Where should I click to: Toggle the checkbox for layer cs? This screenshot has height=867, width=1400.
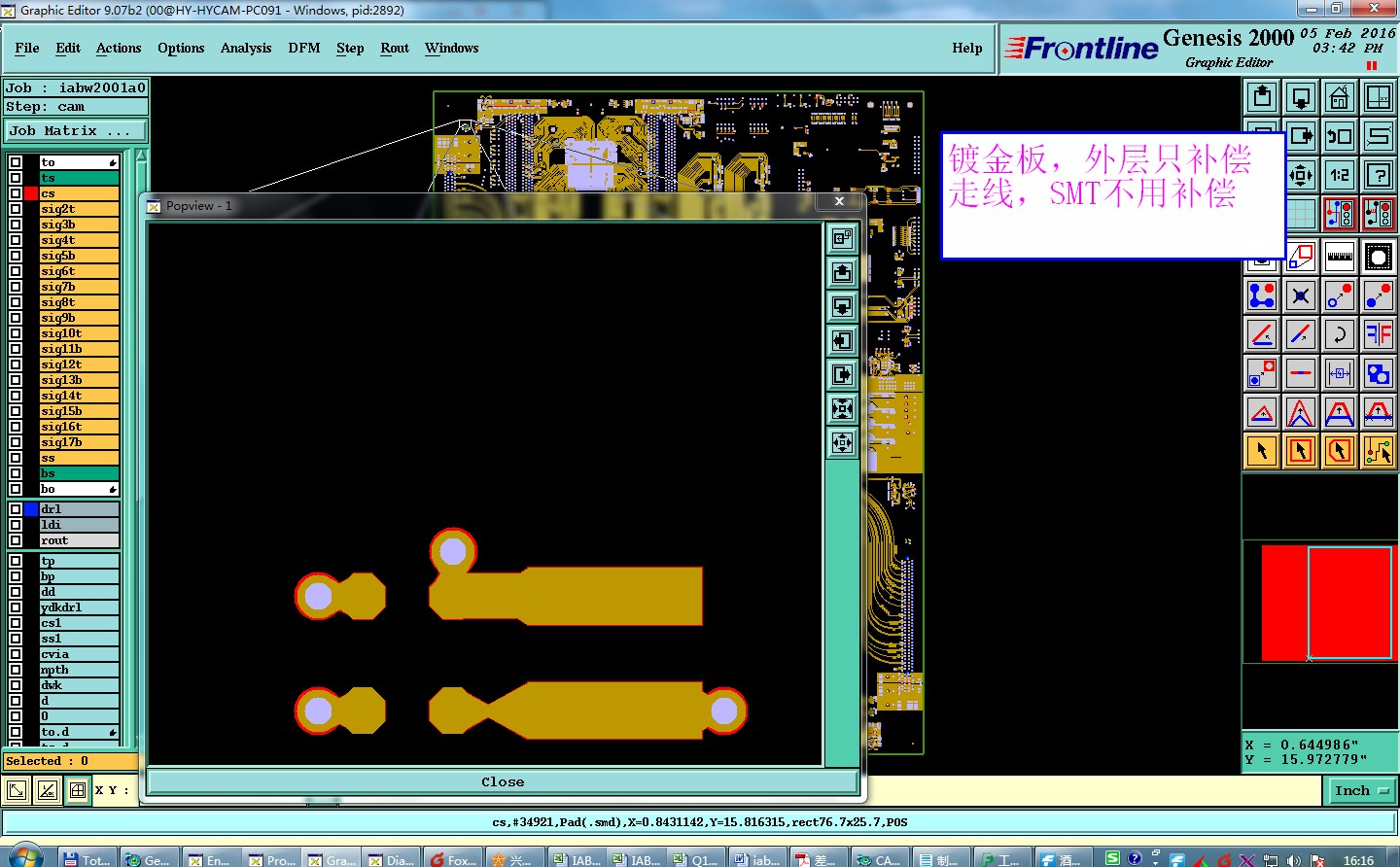[16, 193]
